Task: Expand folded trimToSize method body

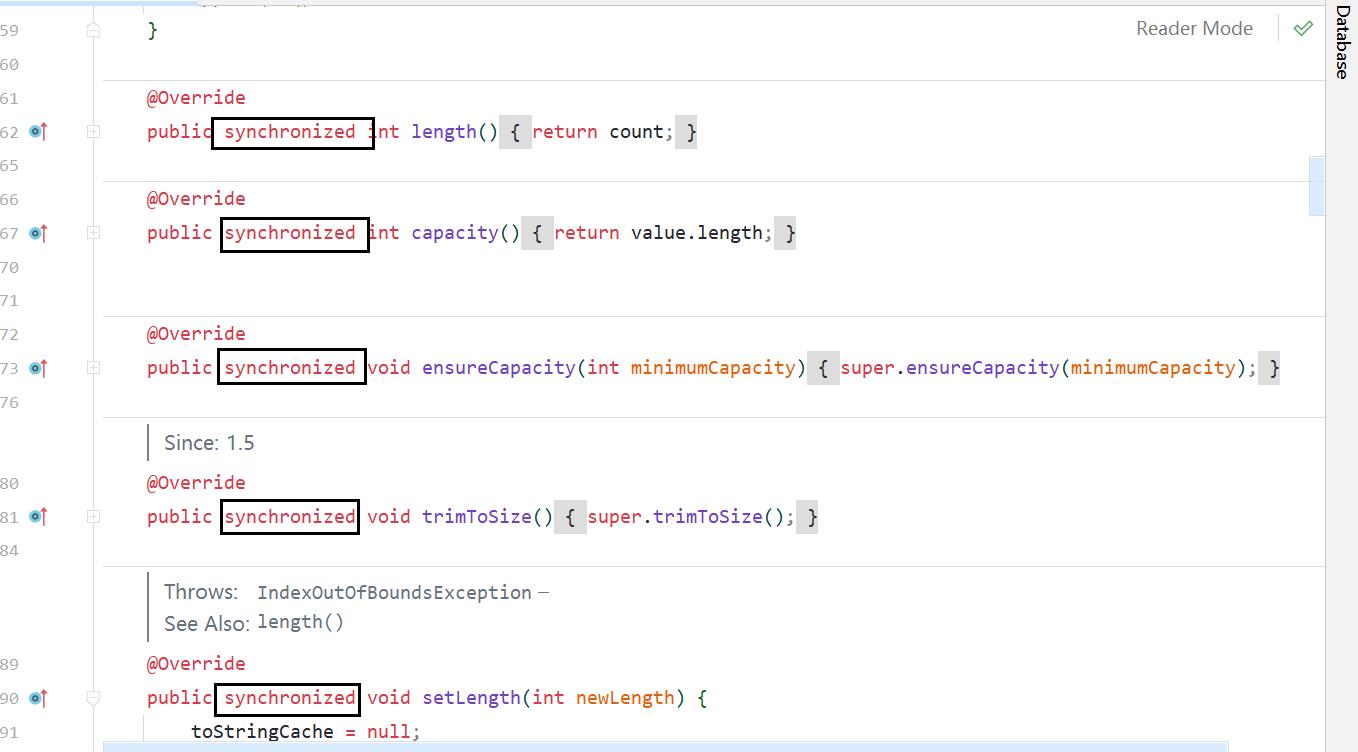Action: pos(93,516)
